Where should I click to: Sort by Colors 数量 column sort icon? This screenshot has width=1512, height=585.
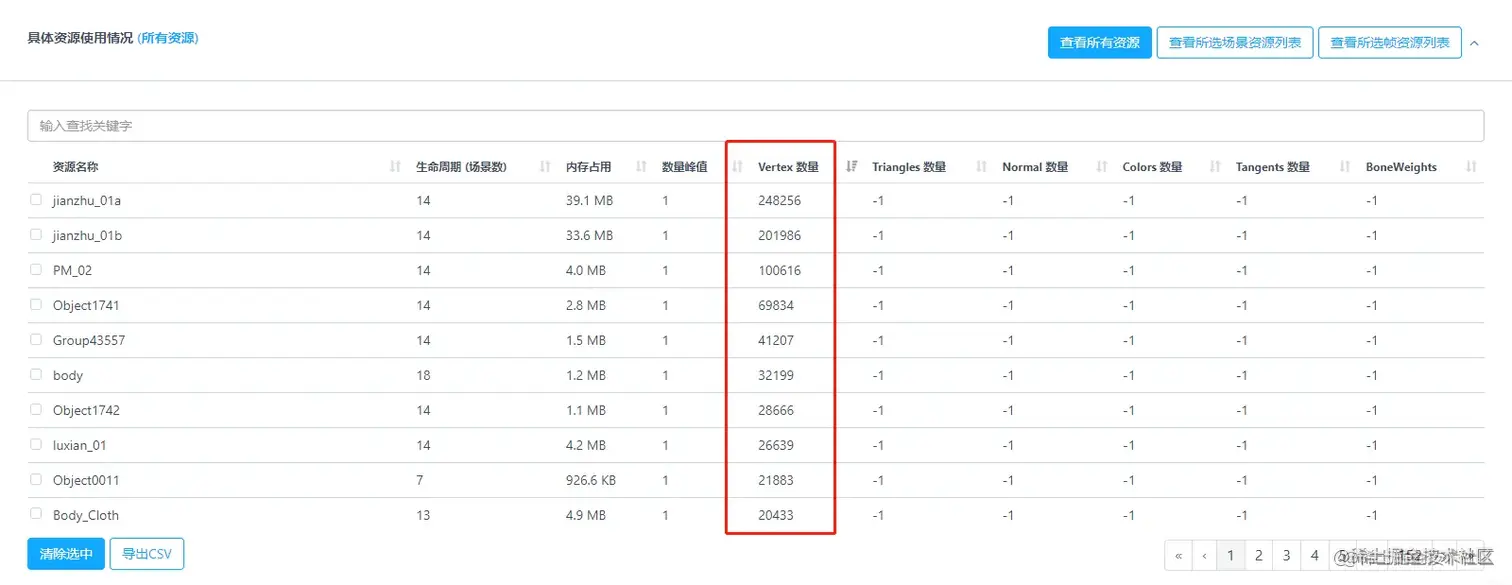coord(1215,167)
